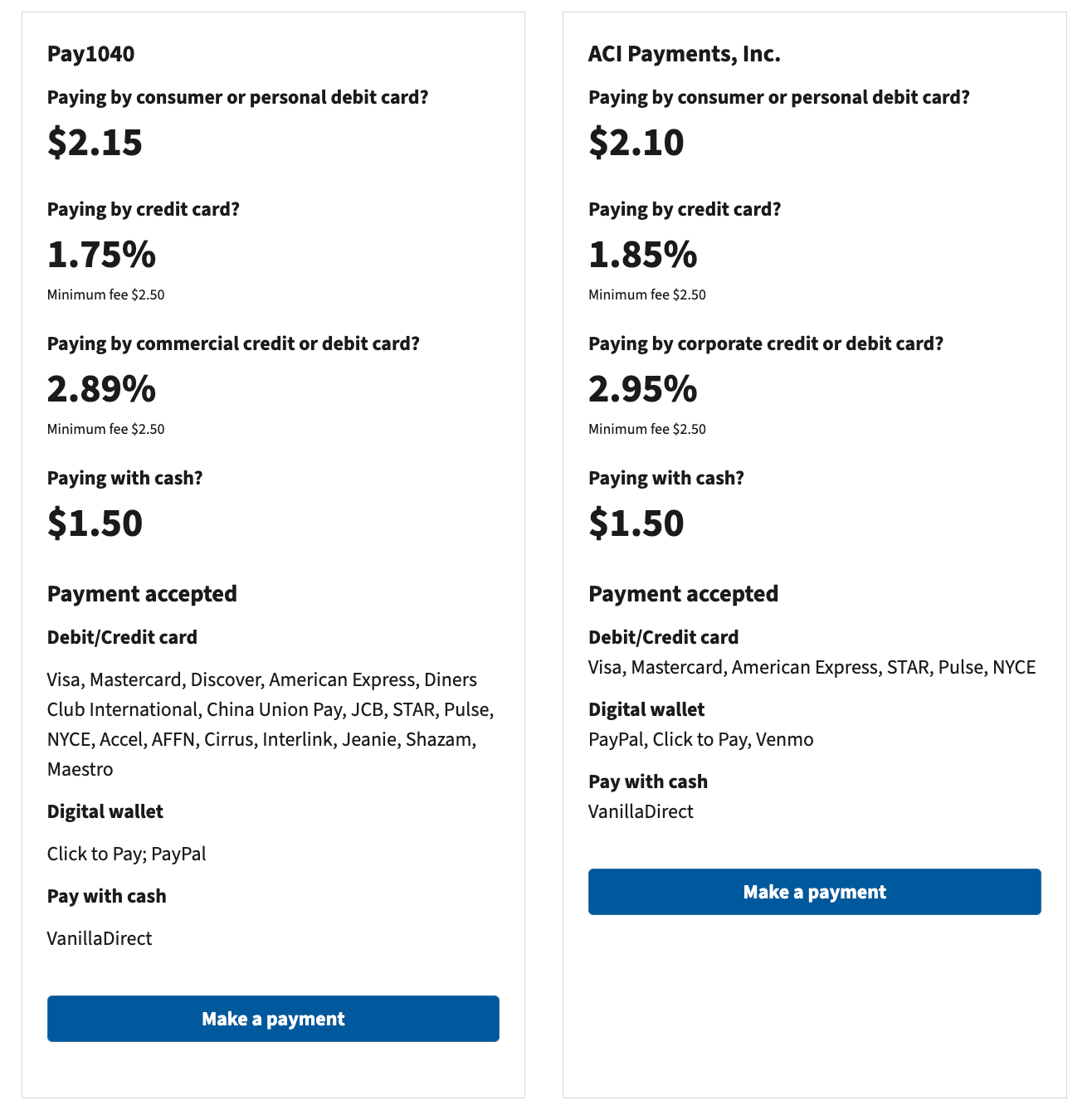Click the Pay1040 Make a payment button
This screenshot has height=1110, width=1092.
(273, 1018)
